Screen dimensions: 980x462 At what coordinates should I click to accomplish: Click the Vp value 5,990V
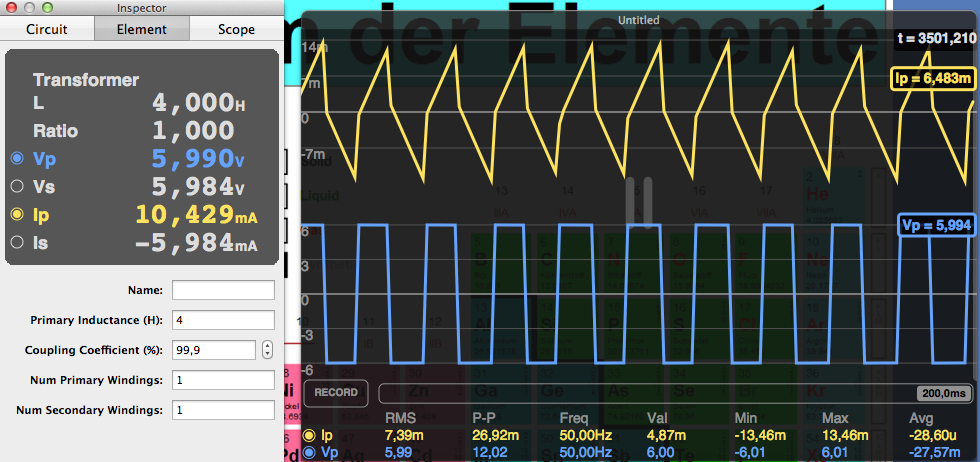198,159
